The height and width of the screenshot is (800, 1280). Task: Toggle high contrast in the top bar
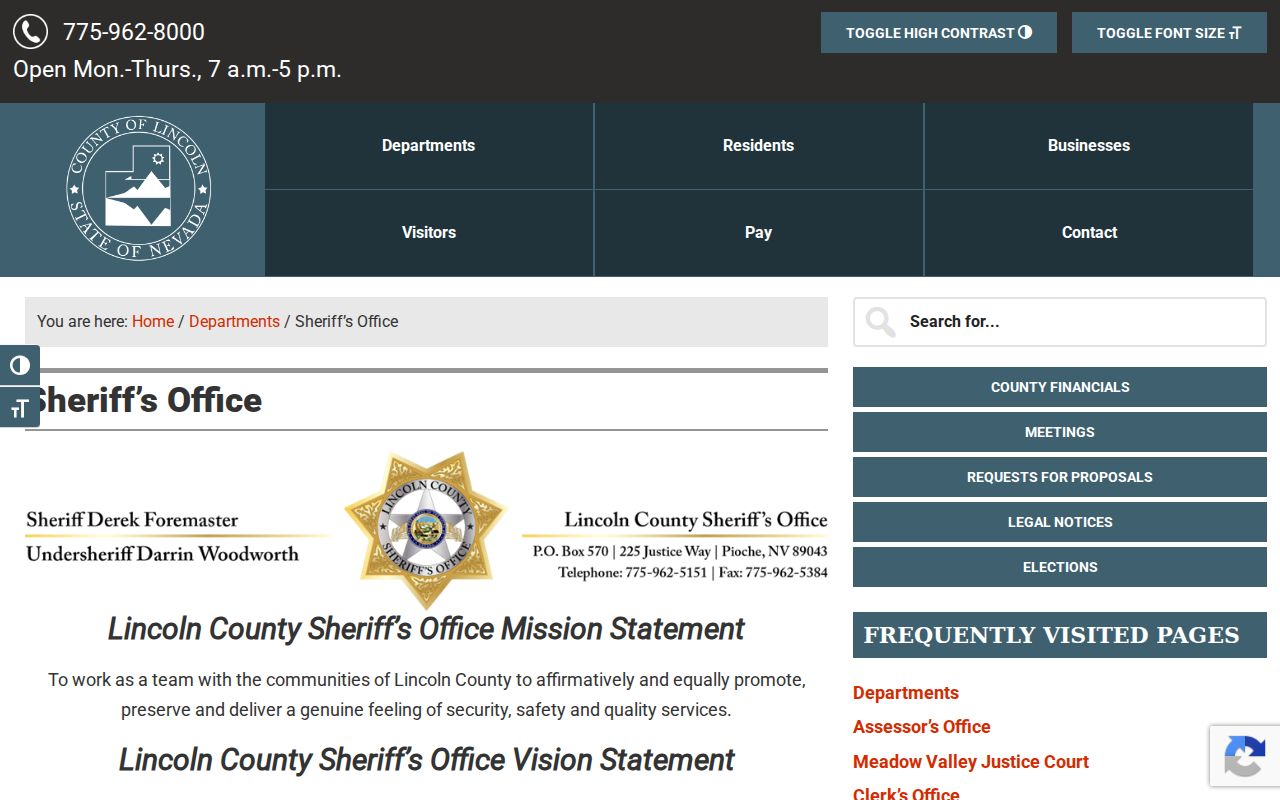point(939,33)
